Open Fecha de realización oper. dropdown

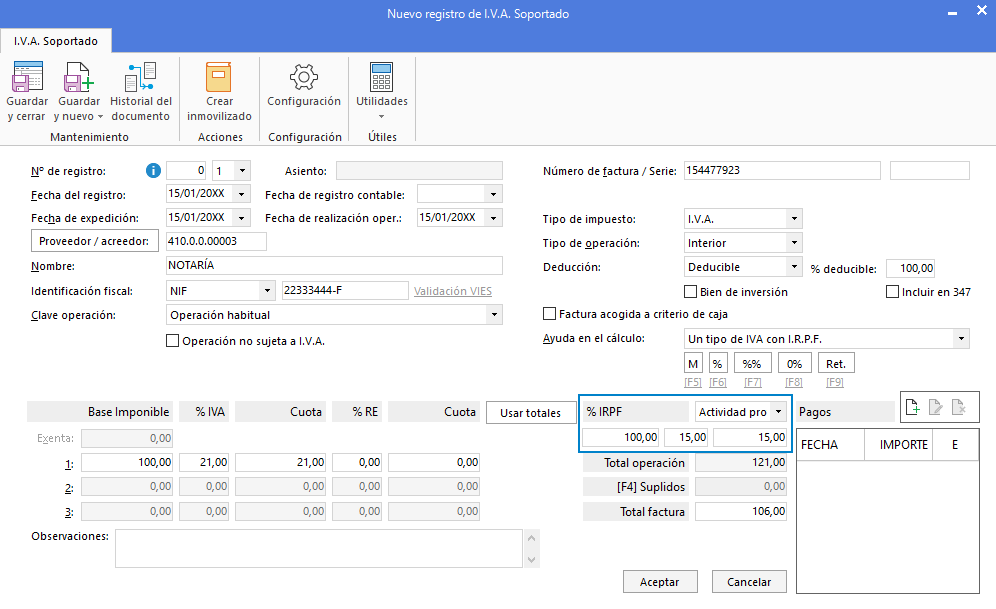pyautogui.click(x=494, y=218)
